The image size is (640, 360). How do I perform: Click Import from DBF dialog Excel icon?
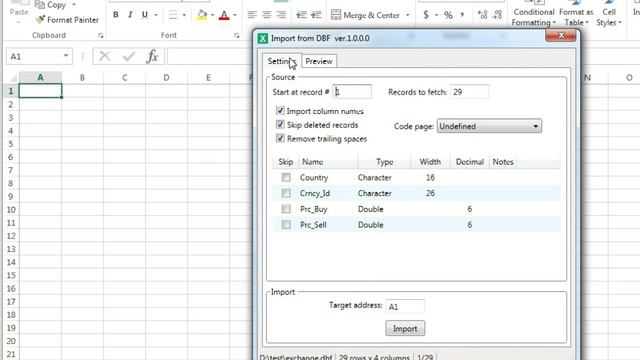(x=263, y=38)
